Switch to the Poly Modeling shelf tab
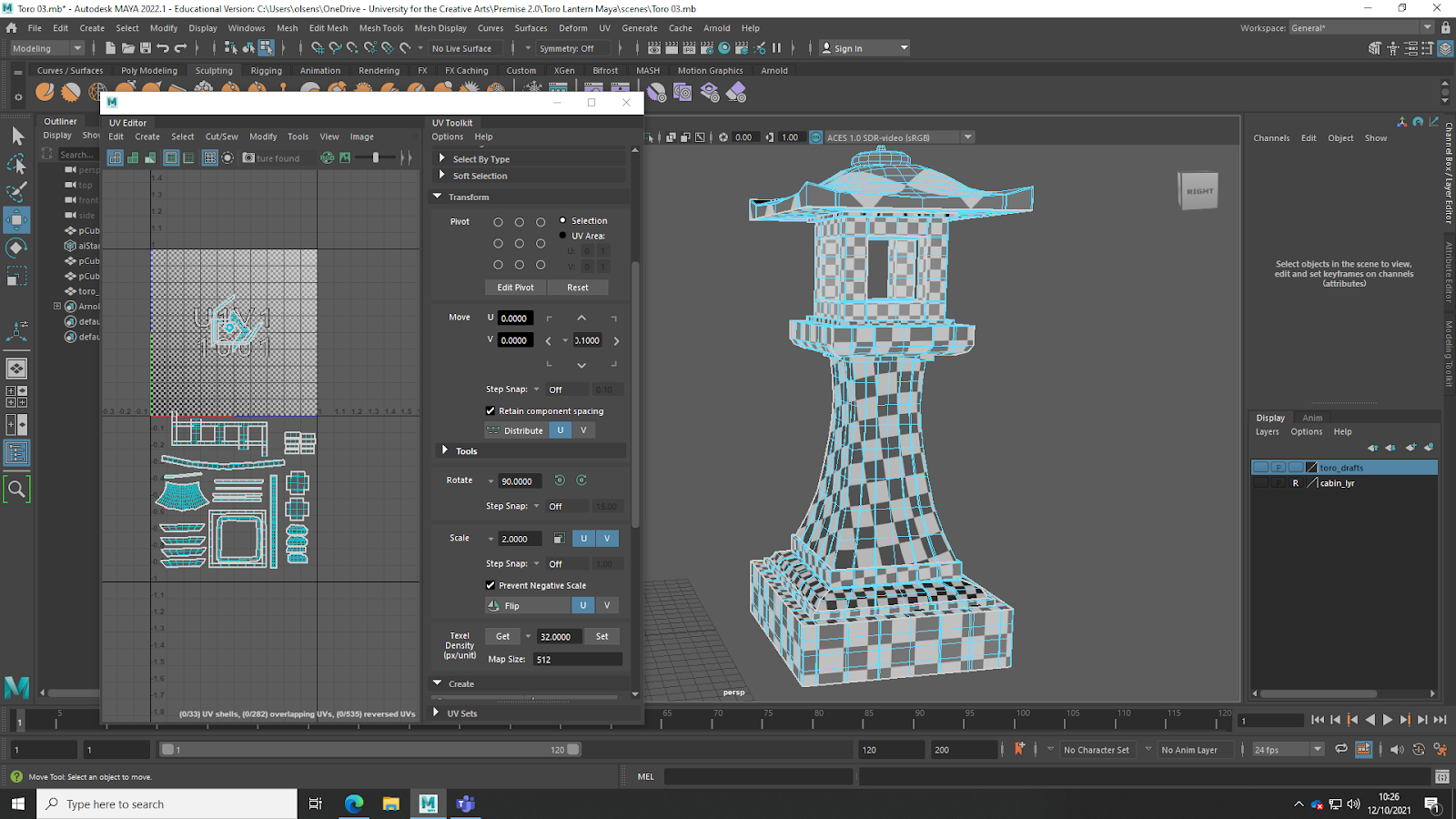The height and width of the screenshot is (819, 1456). [149, 70]
